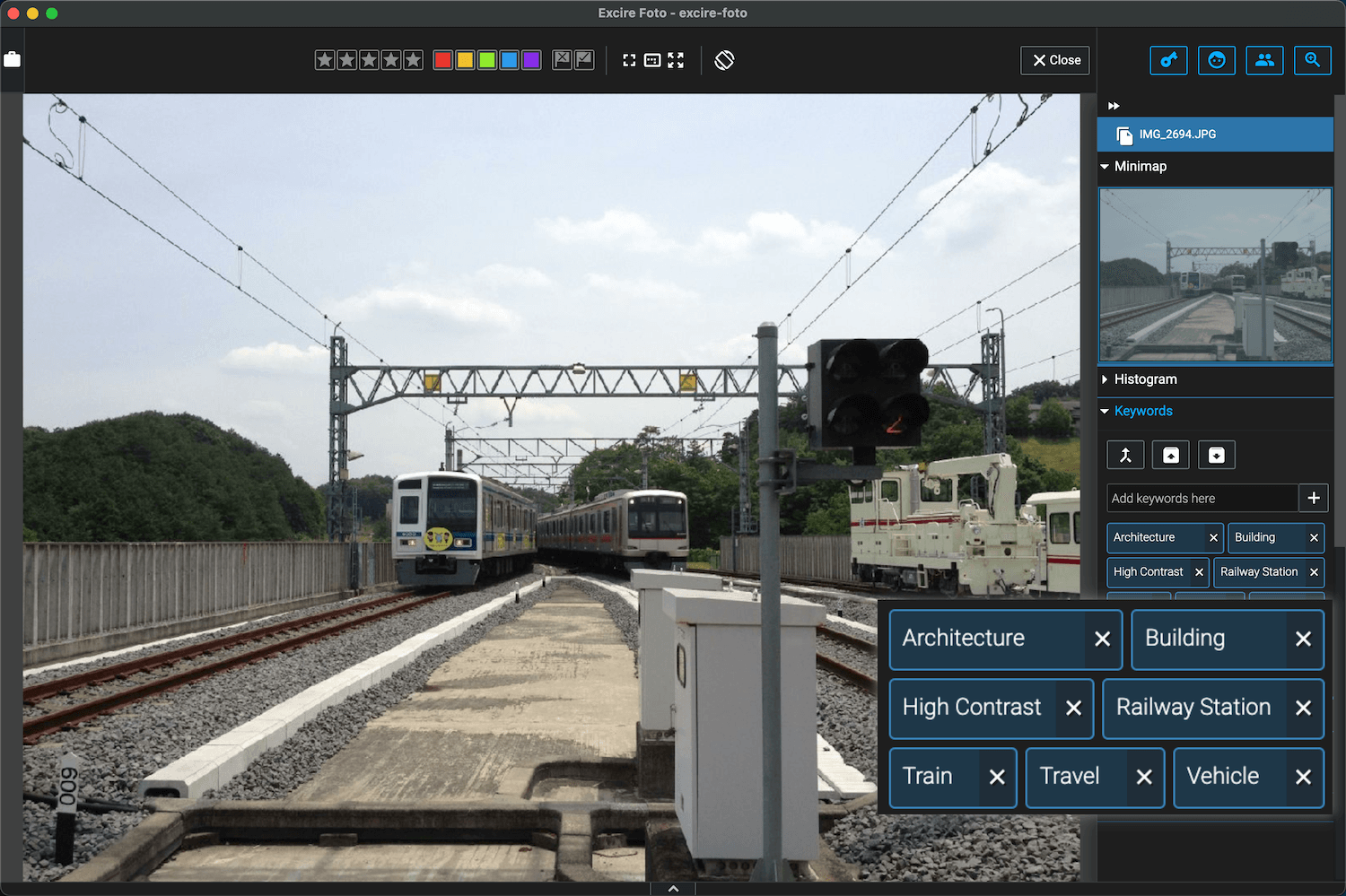
Task: Rotate the photo with rotate icon
Action: pos(724,60)
